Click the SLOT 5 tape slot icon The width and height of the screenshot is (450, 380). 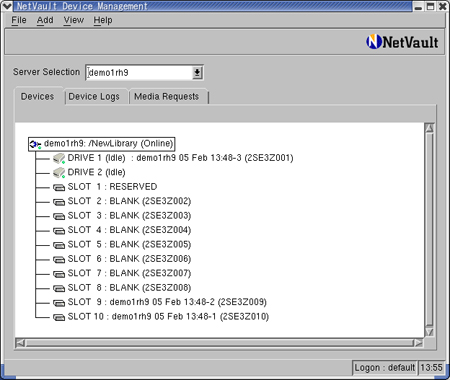tap(59, 245)
